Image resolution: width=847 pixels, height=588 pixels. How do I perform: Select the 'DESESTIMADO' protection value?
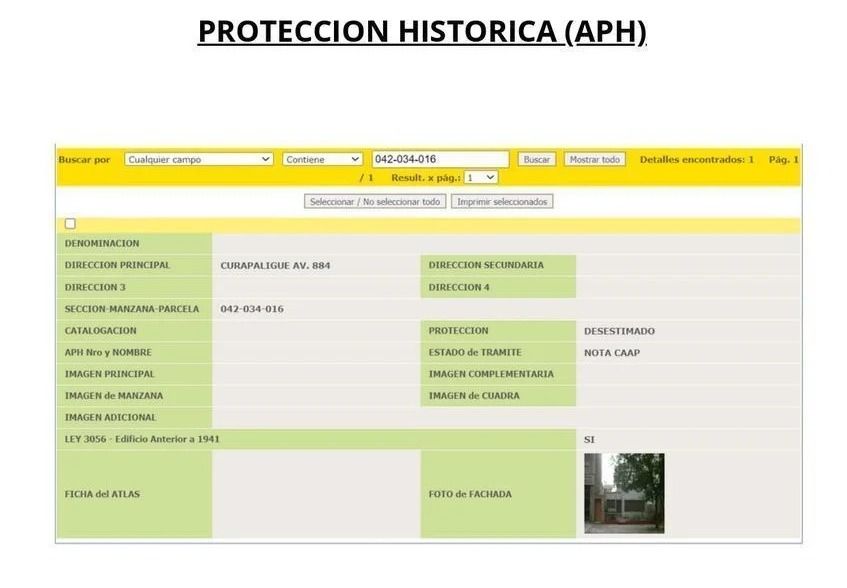coord(619,331)
